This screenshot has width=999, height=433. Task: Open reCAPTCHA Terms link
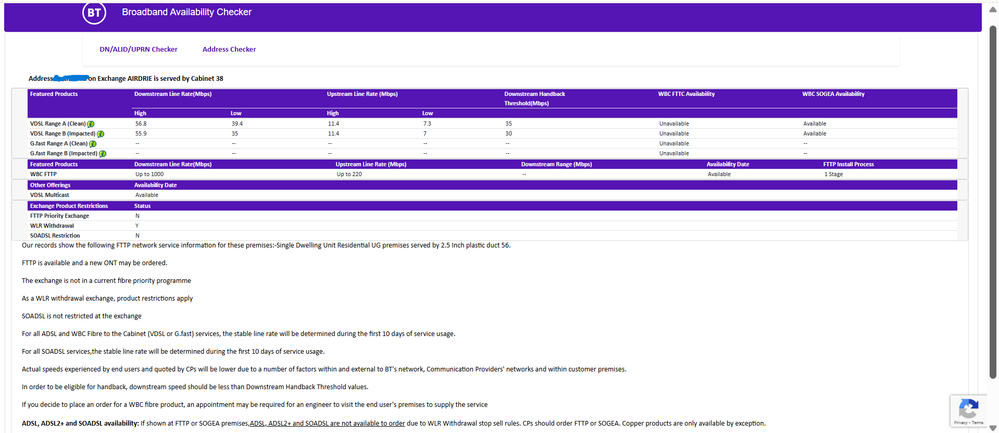coord(978,422)
